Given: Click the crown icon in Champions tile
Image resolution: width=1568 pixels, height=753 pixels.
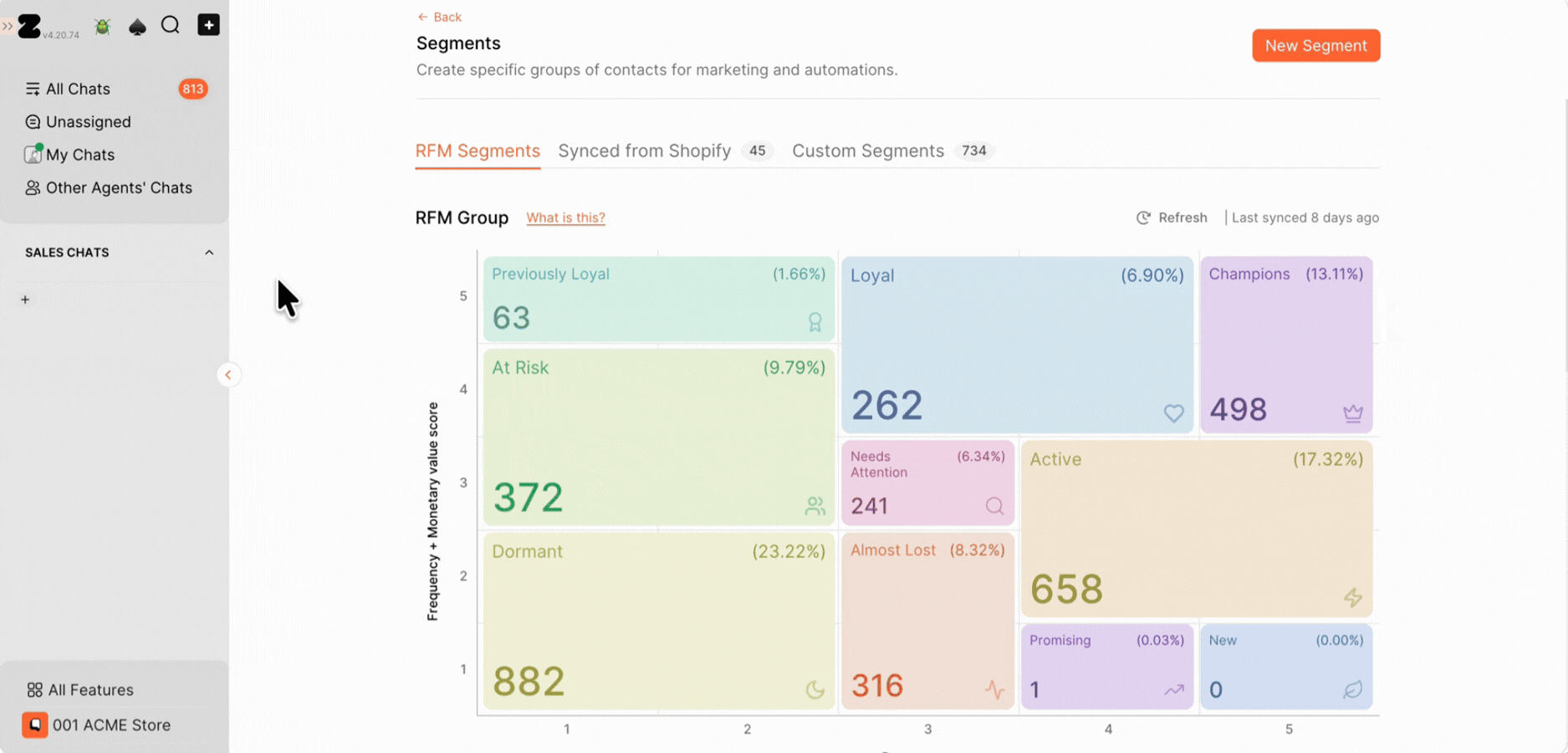Looking at the screenshot, I should click(x=1352, y=412).
